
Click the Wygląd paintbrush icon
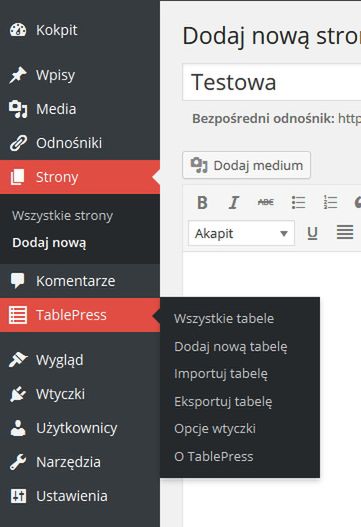coord(18,360)
